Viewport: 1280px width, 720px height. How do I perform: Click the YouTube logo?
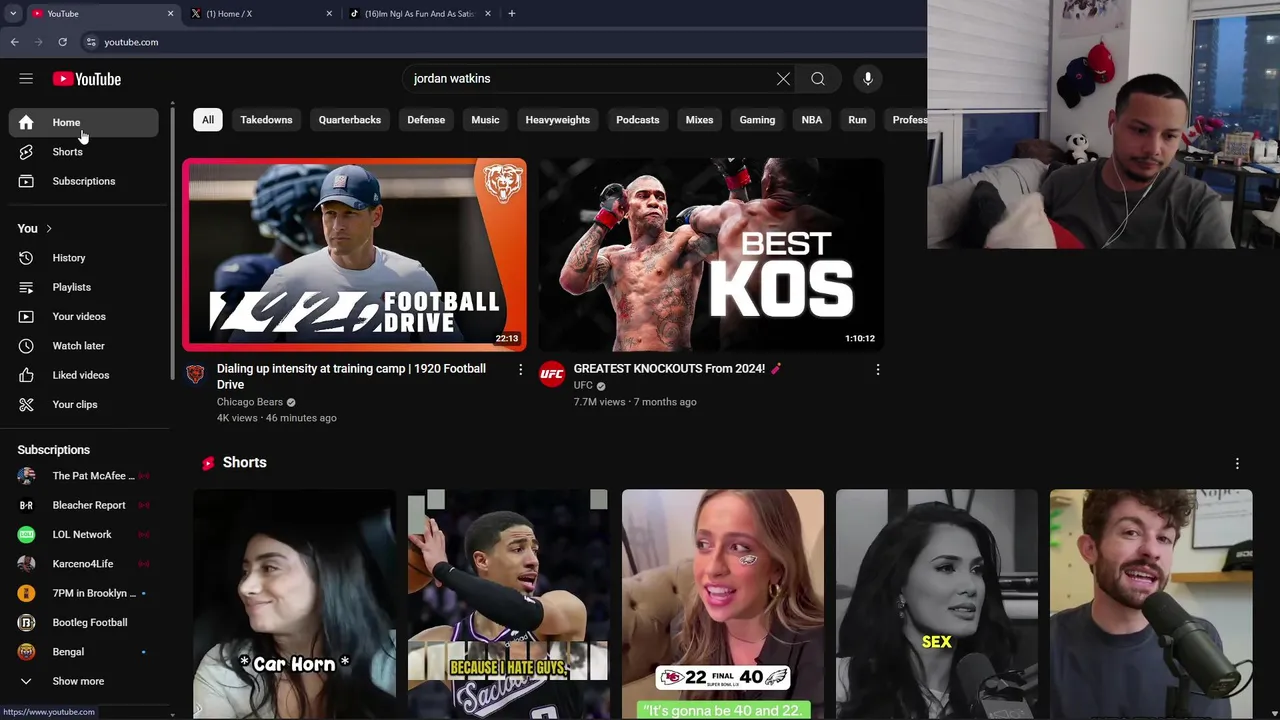87,79
